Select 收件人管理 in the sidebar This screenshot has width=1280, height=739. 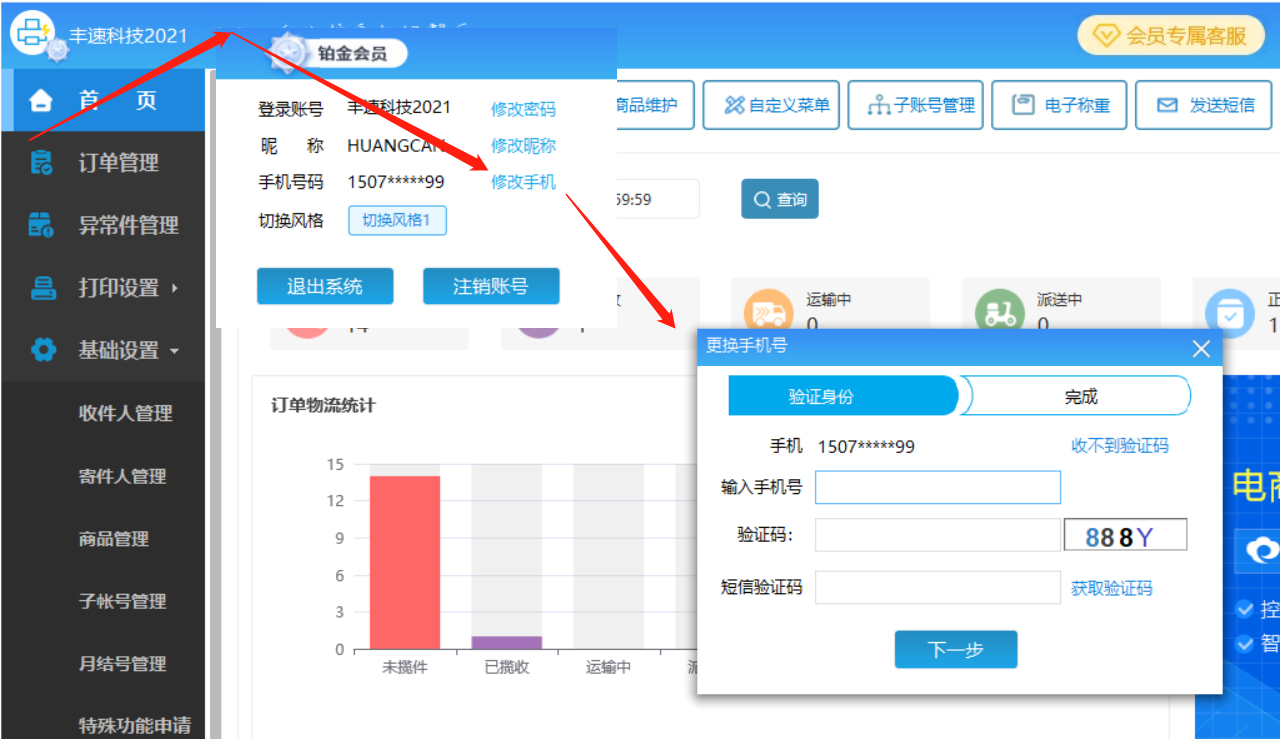point(125,414)
